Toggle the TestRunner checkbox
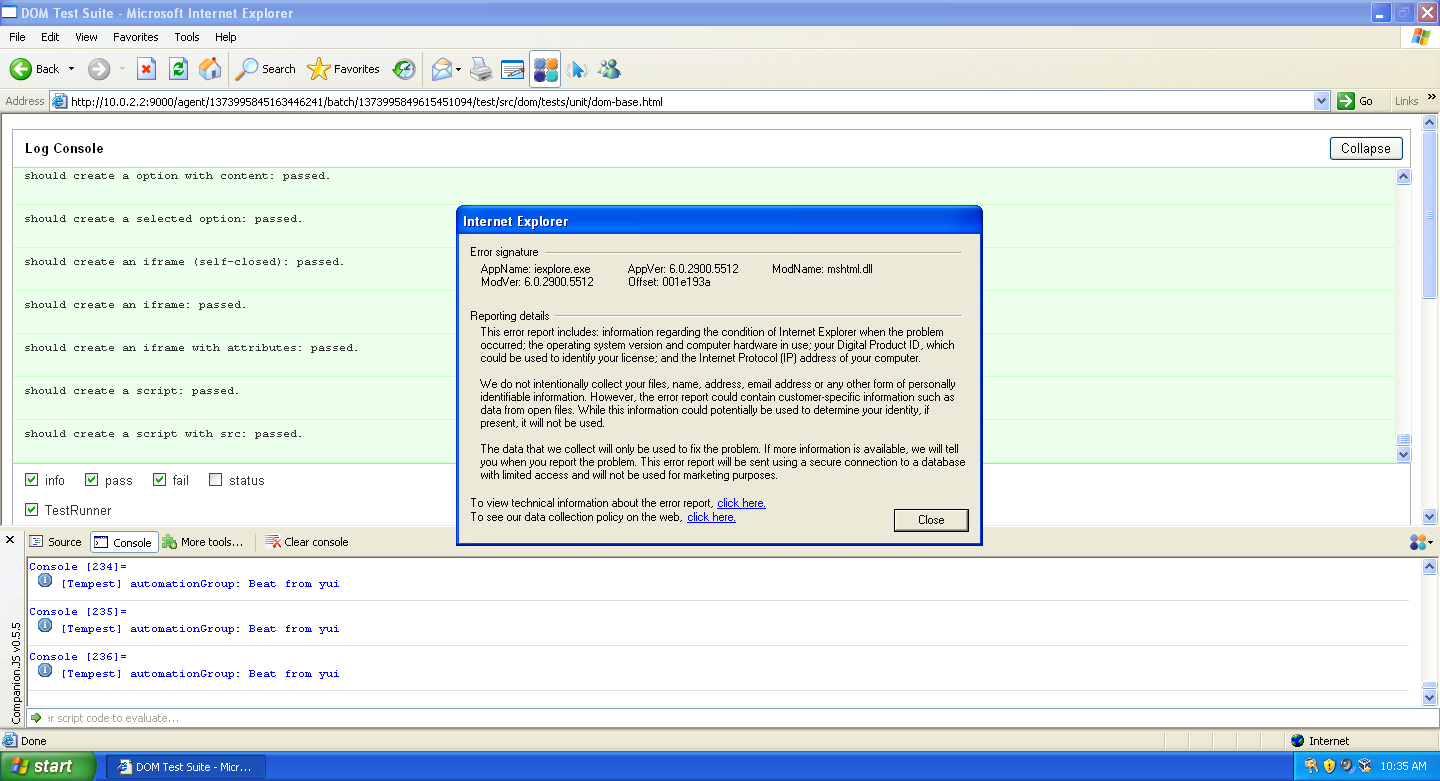This screenshot has height=781, width=1440. coord(31,510)
